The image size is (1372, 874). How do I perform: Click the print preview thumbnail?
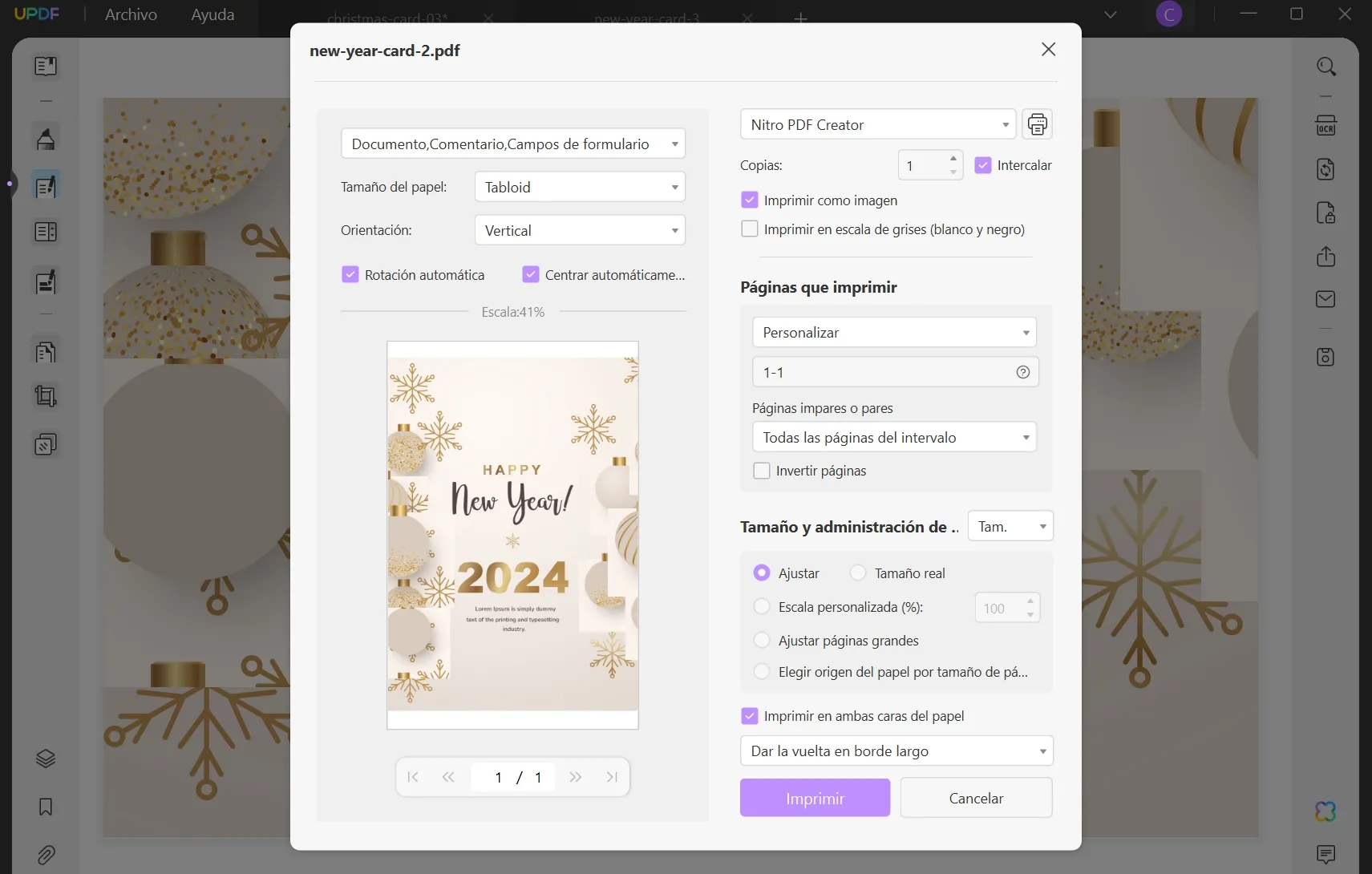point(512,535)
